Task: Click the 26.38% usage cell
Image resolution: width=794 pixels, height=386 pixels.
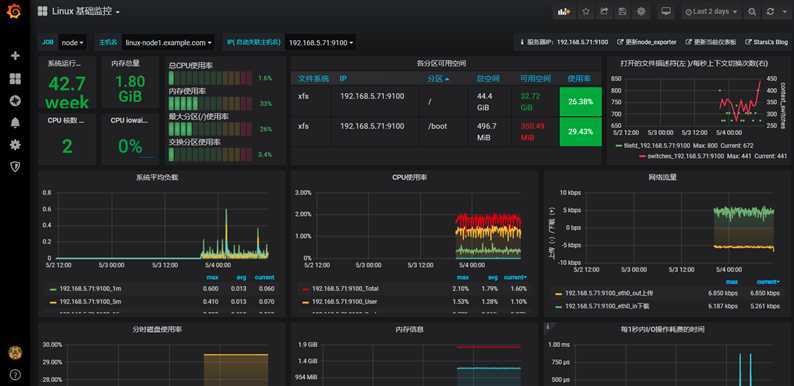Action: coord(580,101)
